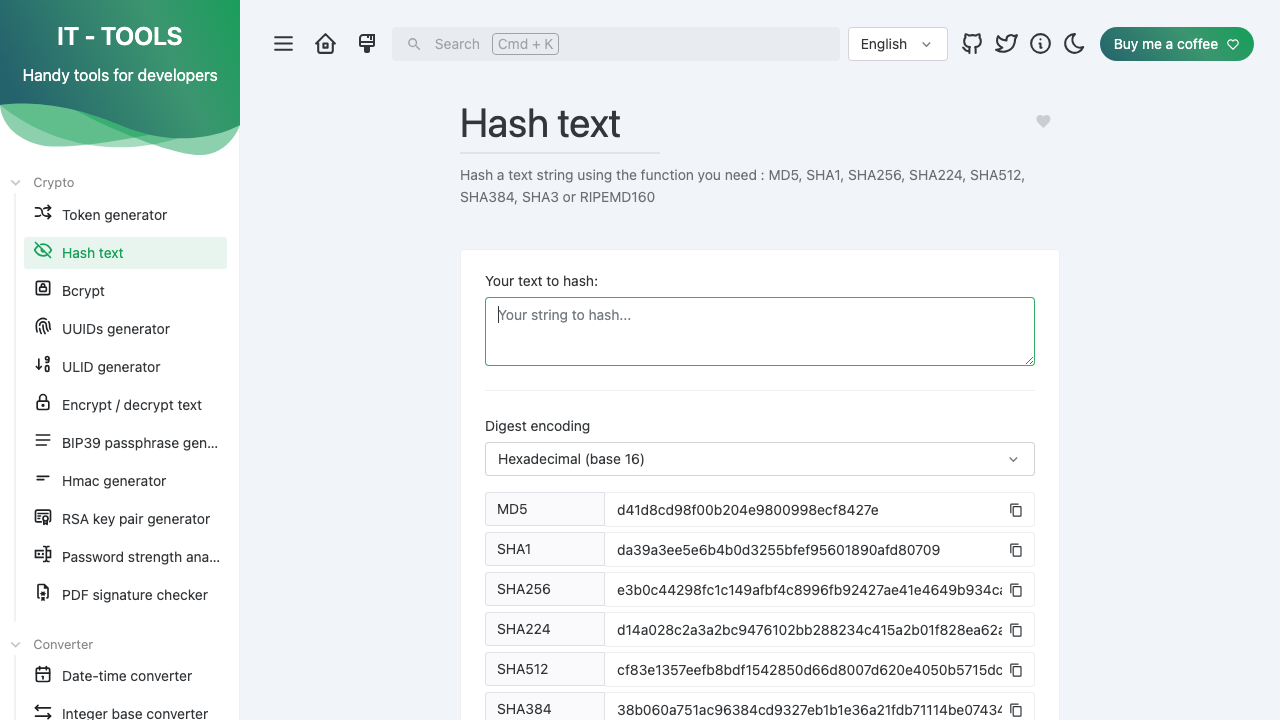Add Hash text to favorites heart
The image size is (1280, 720).
click(1043, 121)
